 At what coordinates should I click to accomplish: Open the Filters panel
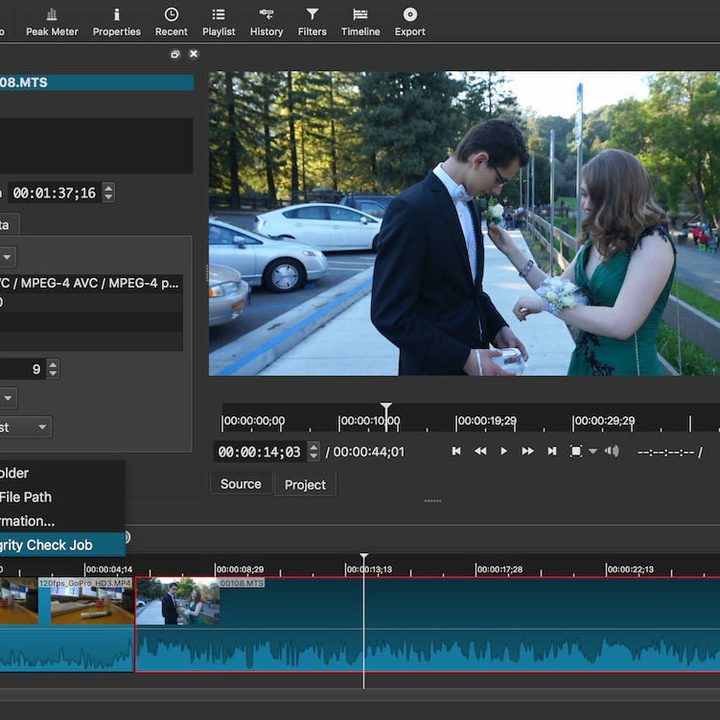pyautogui.click(x=312, y=21)
